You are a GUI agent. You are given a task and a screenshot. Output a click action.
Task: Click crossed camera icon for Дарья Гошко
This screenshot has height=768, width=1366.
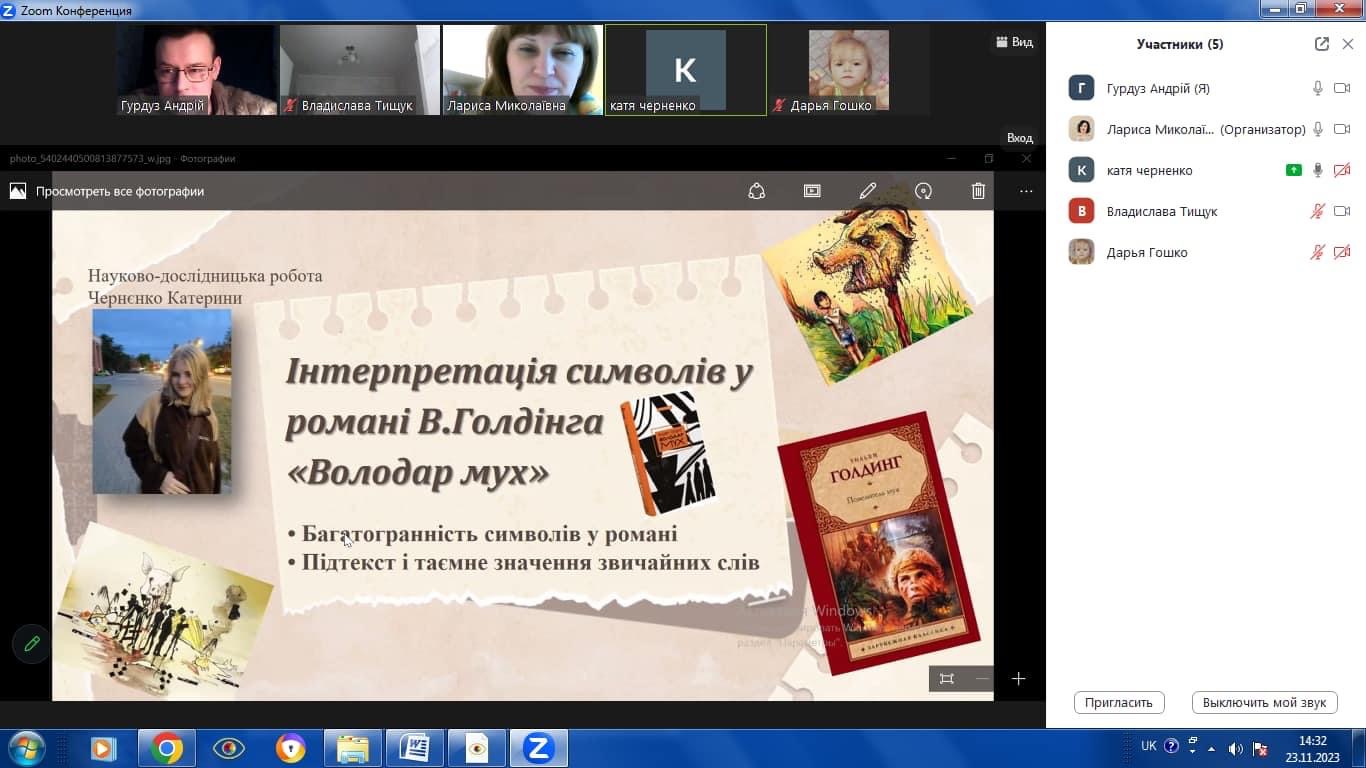point(1342,252)
